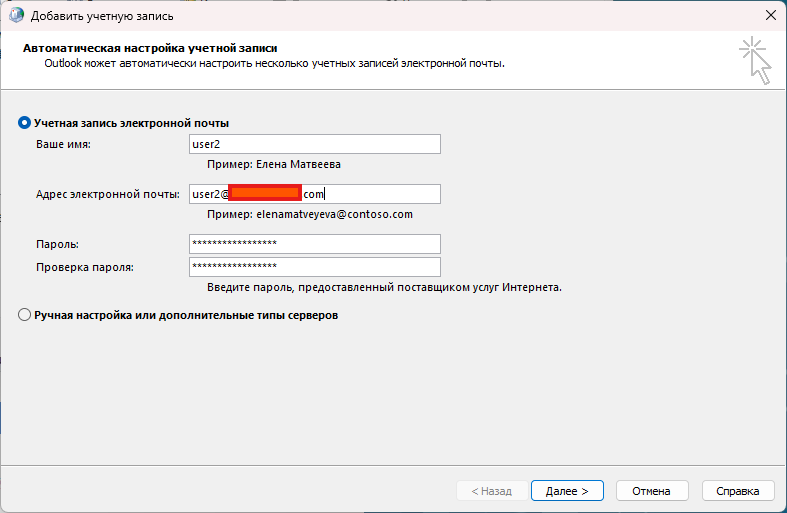The height and width of the screenshot is (513, 787).
Task: Select the Учетная запись электронной почты radio option
Action: (x=25, y=123)
